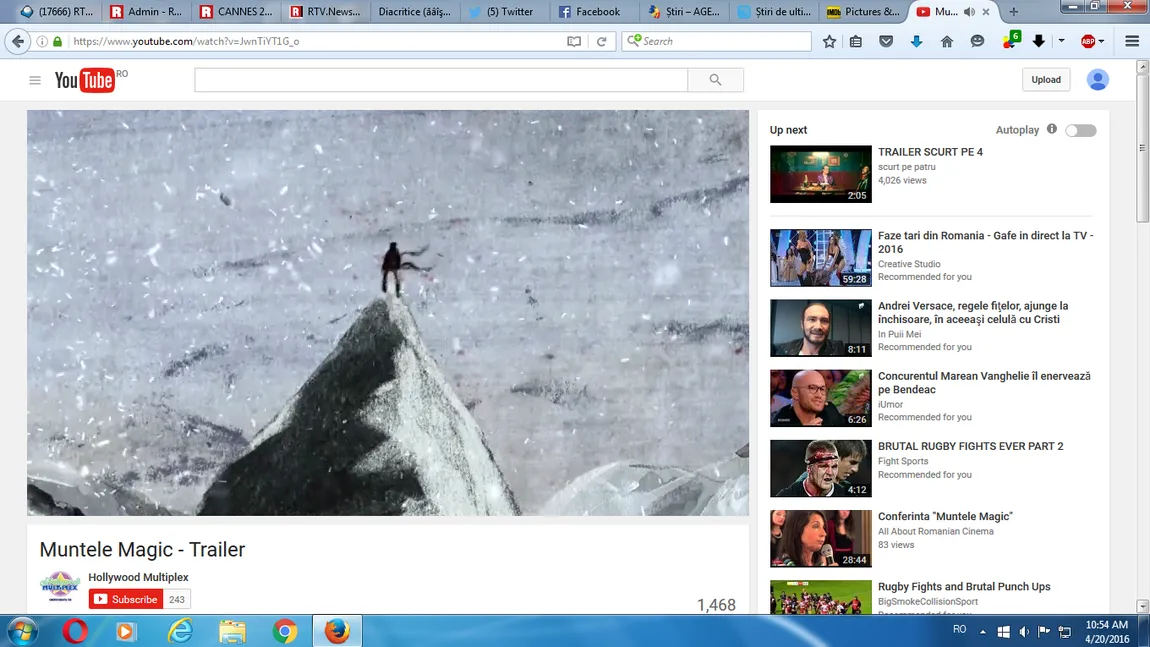Open the YouTube account avatar menu
This screenshot has height=647, width=1150.
1097,79
